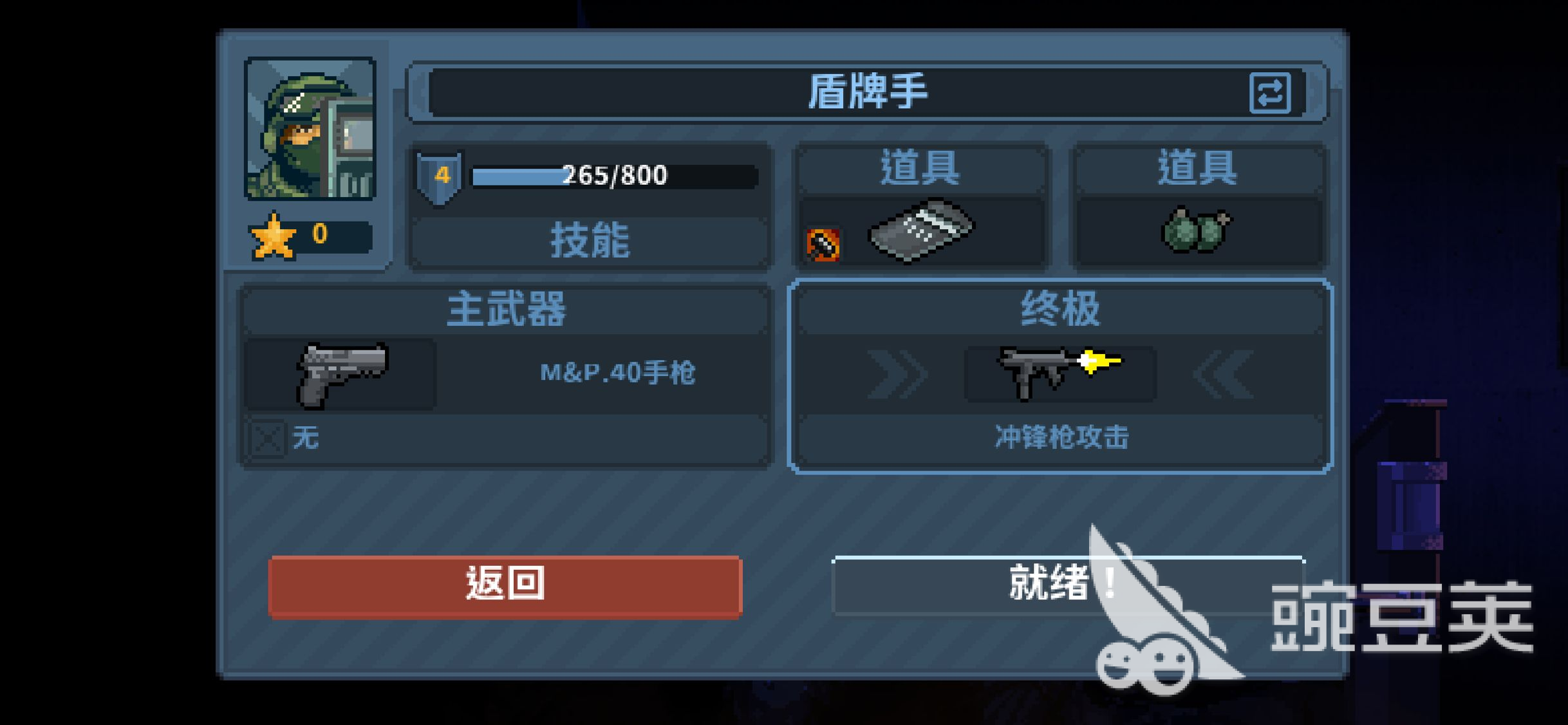Select the 冲锋枪攻击 ultimate label
This screenshot has width=1568, height=725.
pos(1061,437)
